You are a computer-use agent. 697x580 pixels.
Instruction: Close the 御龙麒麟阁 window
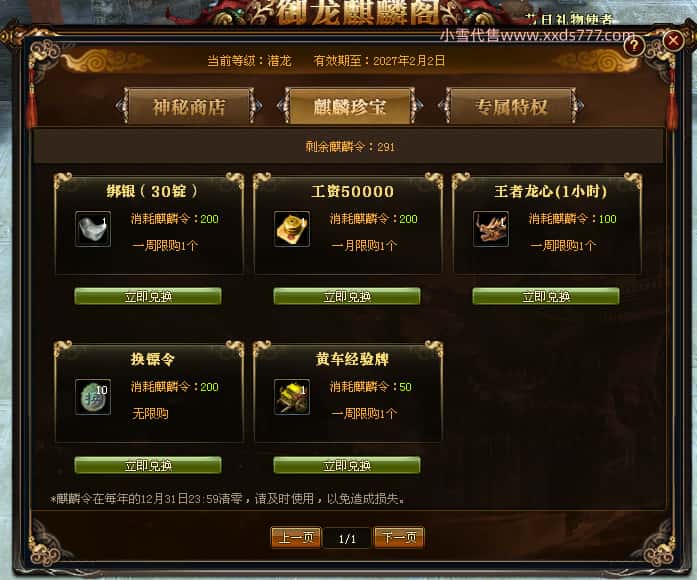pyautogui.click(x=673, y=41)
